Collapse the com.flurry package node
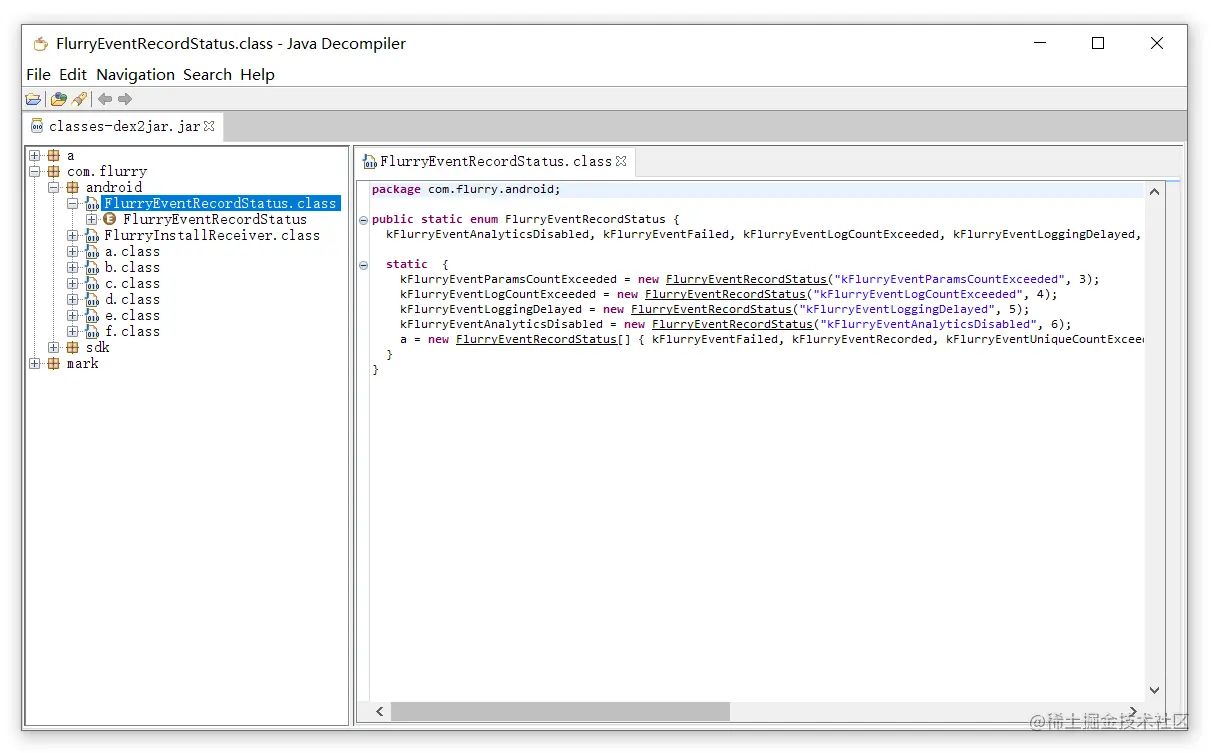Viewport: 1211px width, 753px height. click(x=35, y=172)
